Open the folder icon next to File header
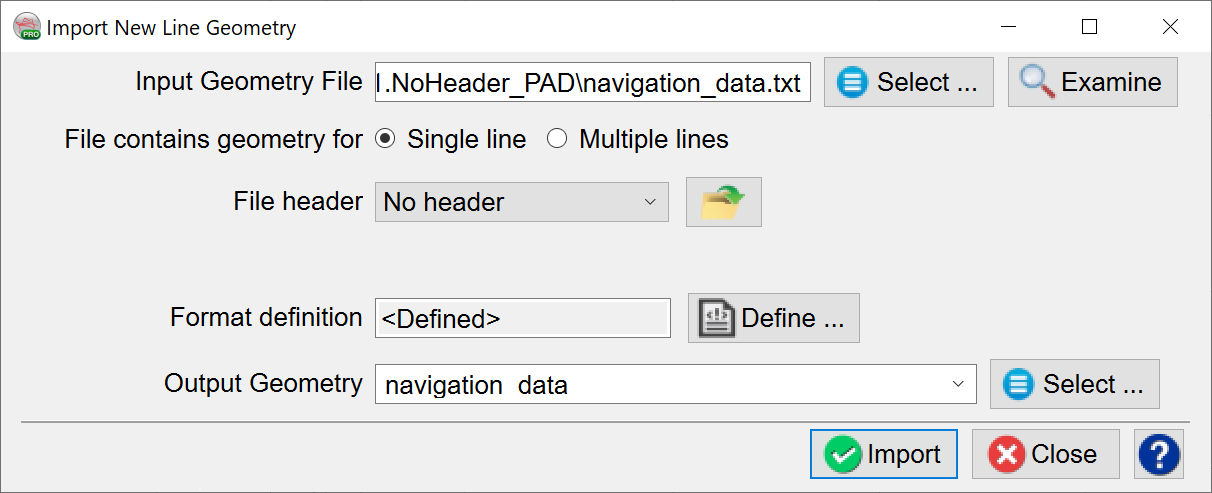This screenshot has width=1212, height=493. click(723, 202)
